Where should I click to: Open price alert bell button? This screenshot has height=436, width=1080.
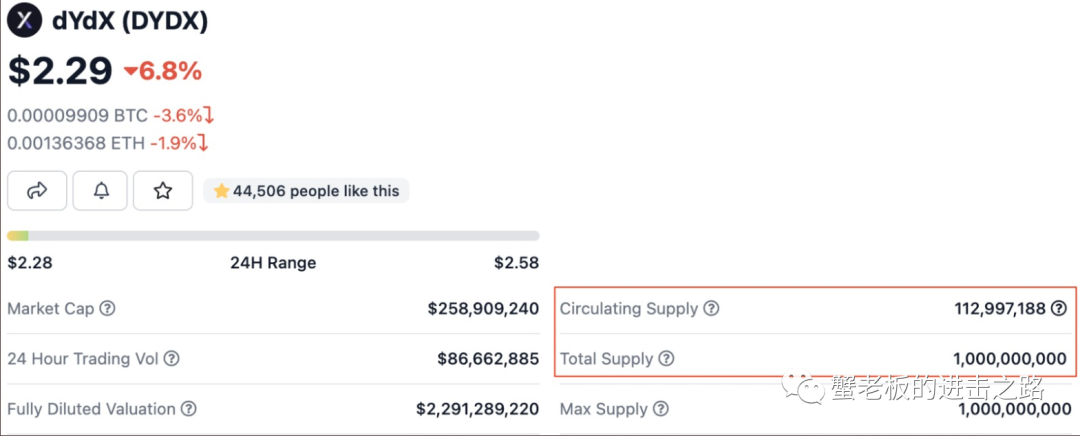pos(101,191)
